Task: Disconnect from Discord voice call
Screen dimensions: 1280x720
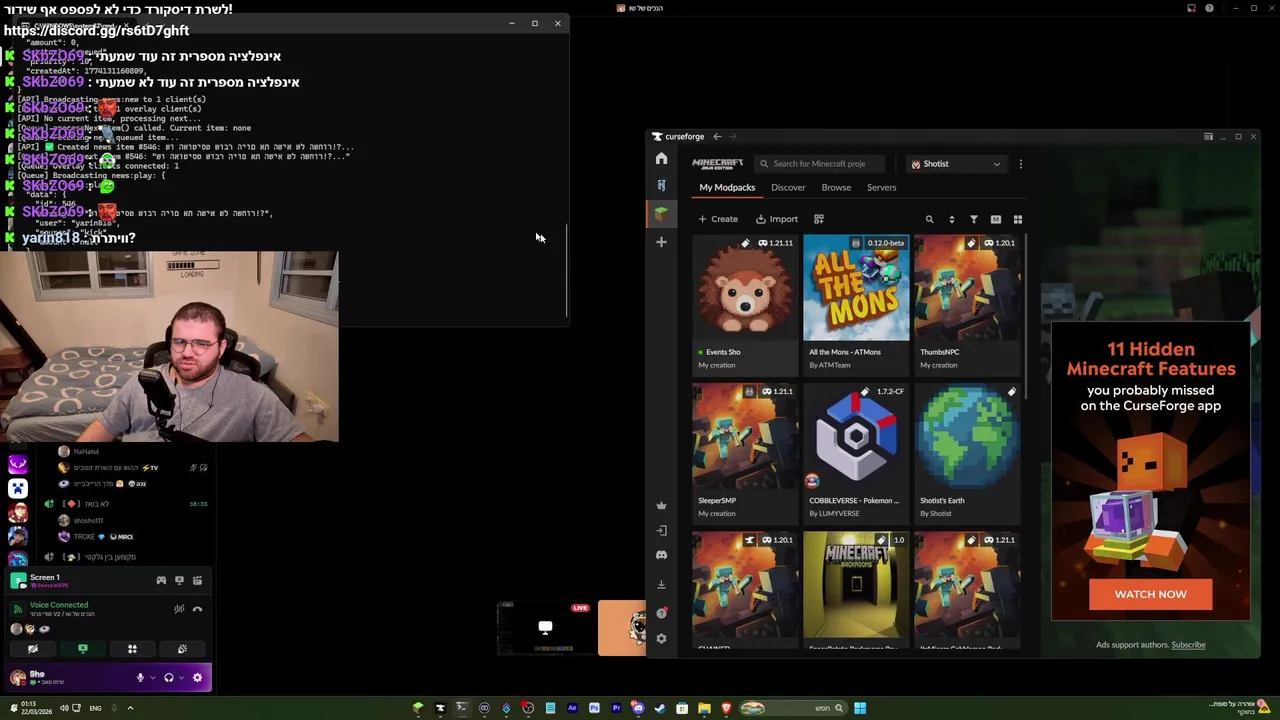Action: click(x=197, y=609)
